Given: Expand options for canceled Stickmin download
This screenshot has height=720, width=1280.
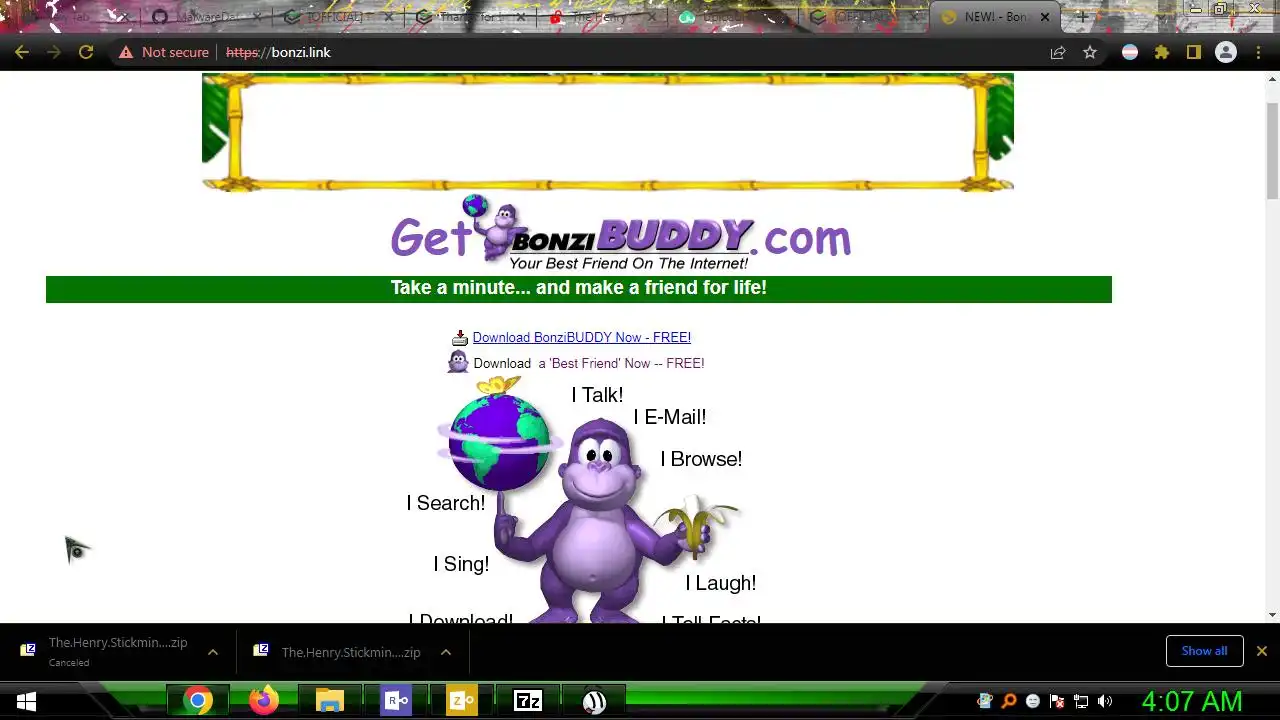Looking at the screenshot, I should (x=213, y=652).
